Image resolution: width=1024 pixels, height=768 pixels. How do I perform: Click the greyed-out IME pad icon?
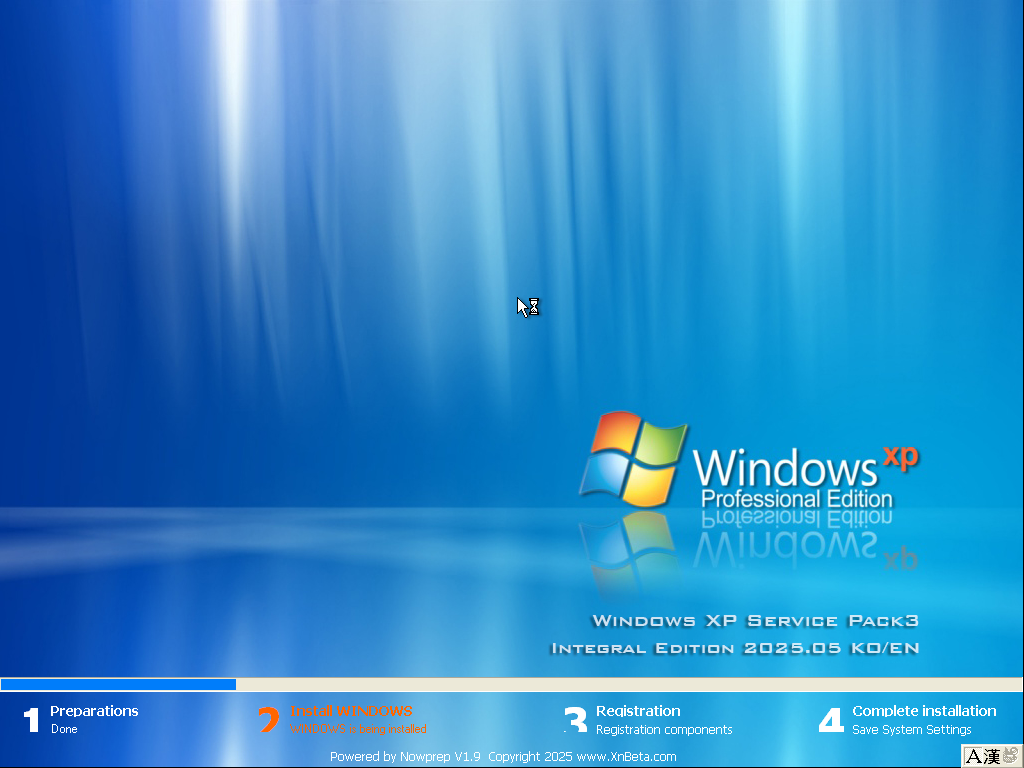click(x=1011, y=756)
